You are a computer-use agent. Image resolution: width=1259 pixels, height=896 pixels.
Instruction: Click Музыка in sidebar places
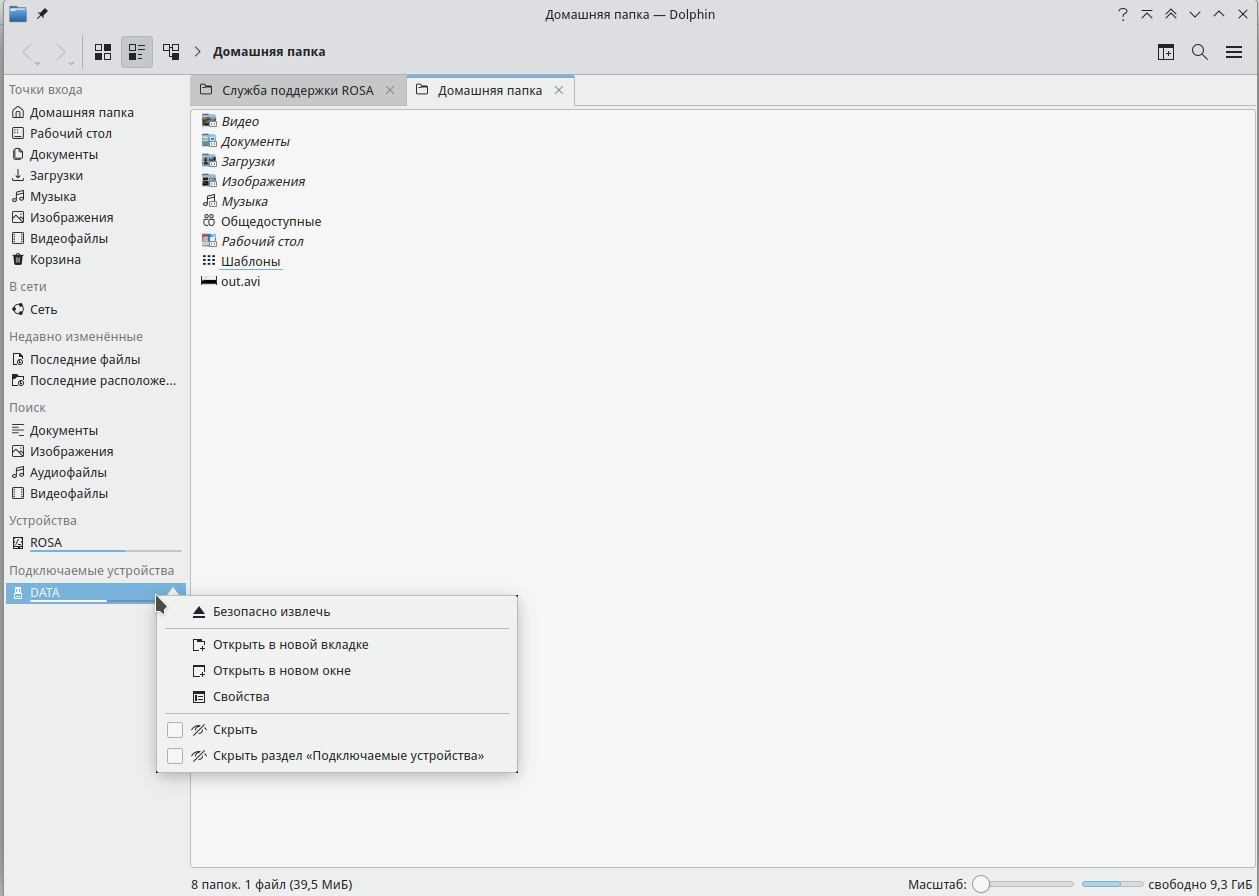pyautogui.click(x=96, y=196)
